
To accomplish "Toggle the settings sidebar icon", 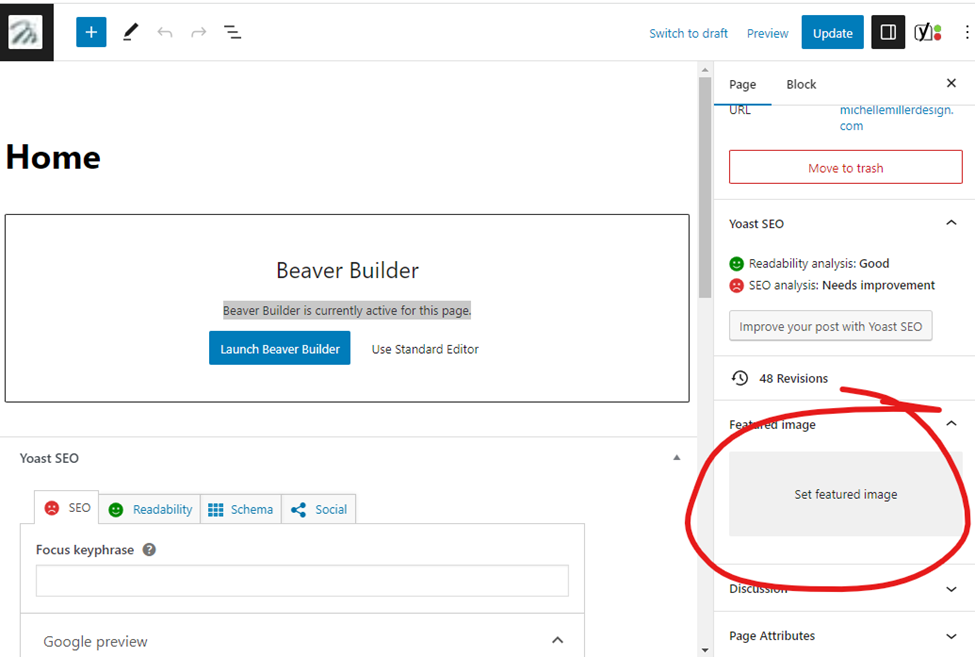I will tap(888, 32).
